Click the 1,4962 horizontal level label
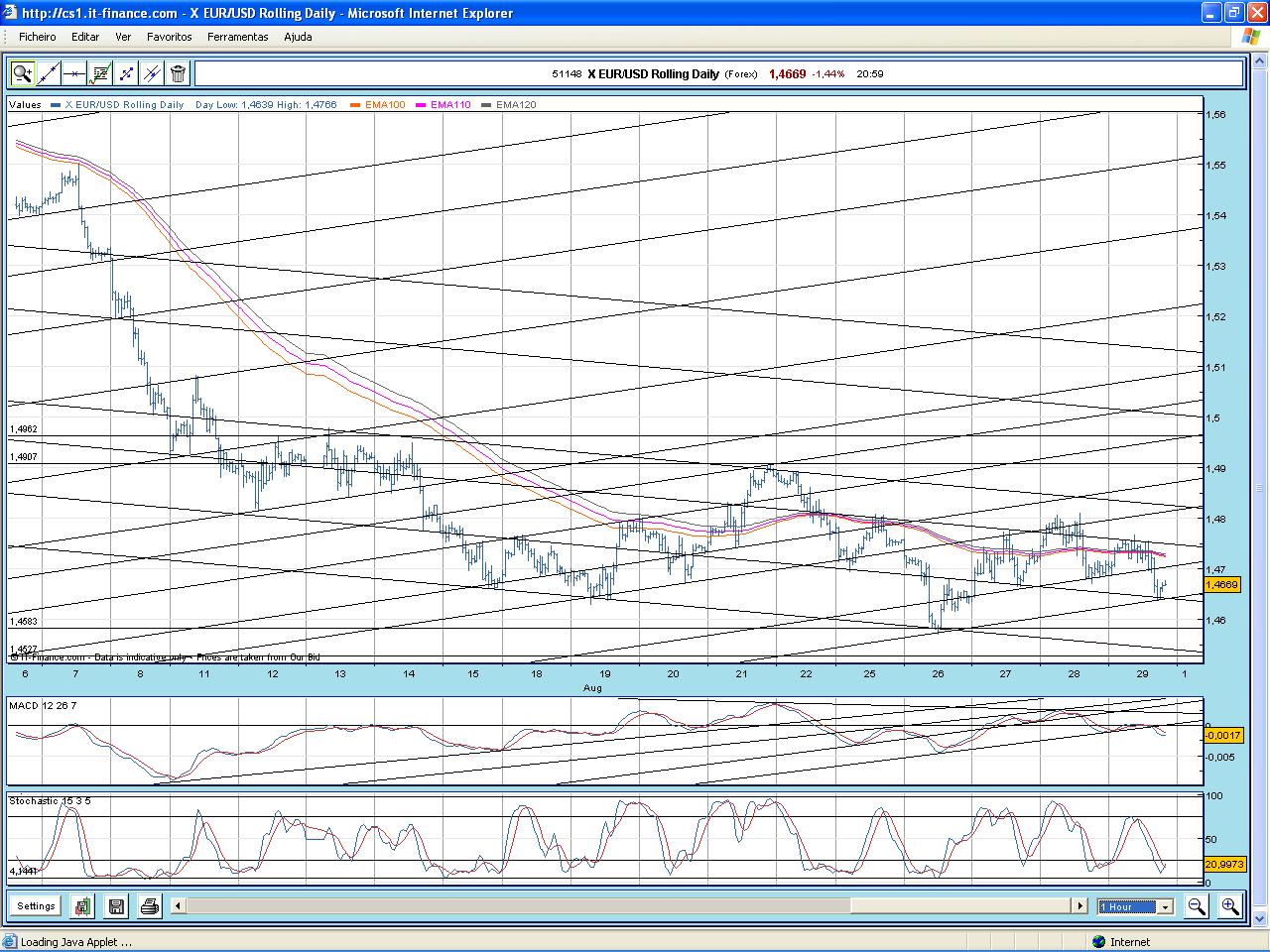This screenshot has height=952, width=1270. (x=24, y=429)
